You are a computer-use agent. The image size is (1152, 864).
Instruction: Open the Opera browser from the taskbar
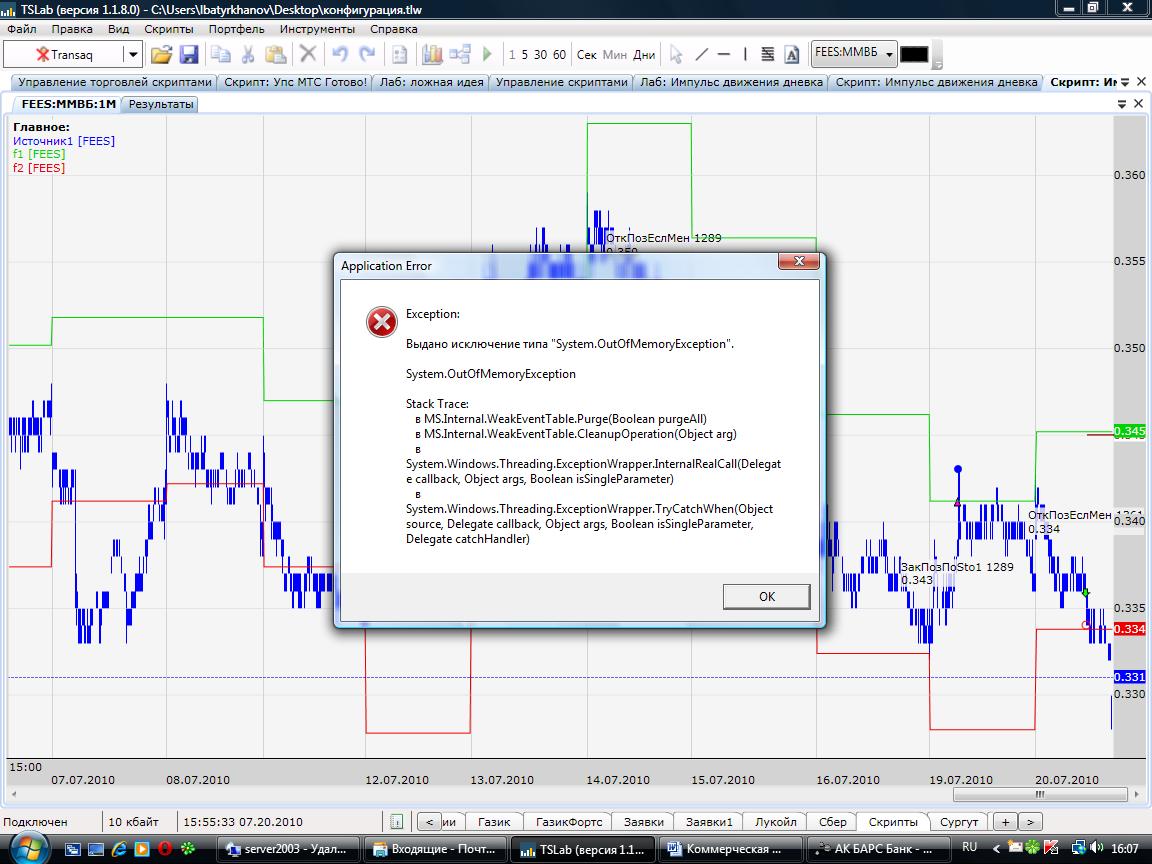click(x=163, y=848)
